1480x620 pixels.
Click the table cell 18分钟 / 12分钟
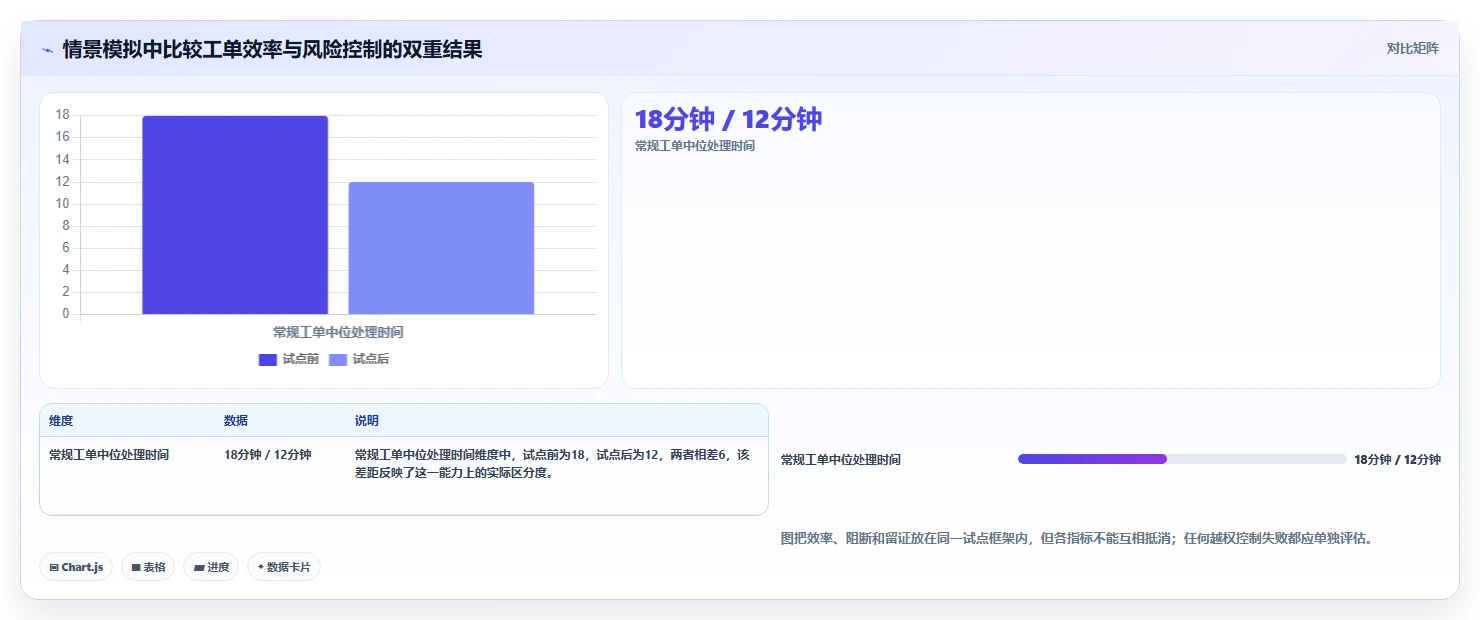pos(267,455)
